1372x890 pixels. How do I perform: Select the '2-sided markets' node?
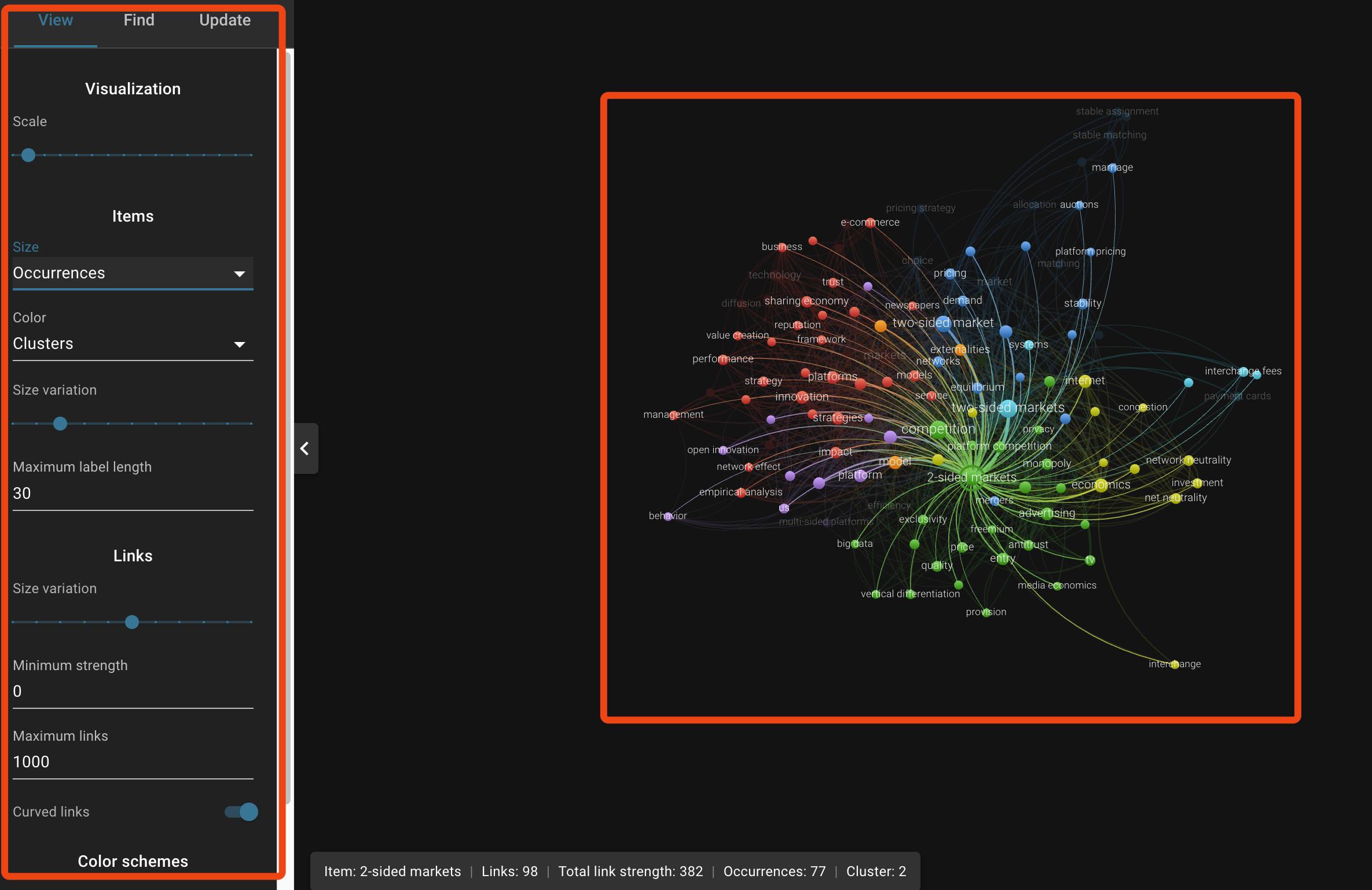(973, 478)
